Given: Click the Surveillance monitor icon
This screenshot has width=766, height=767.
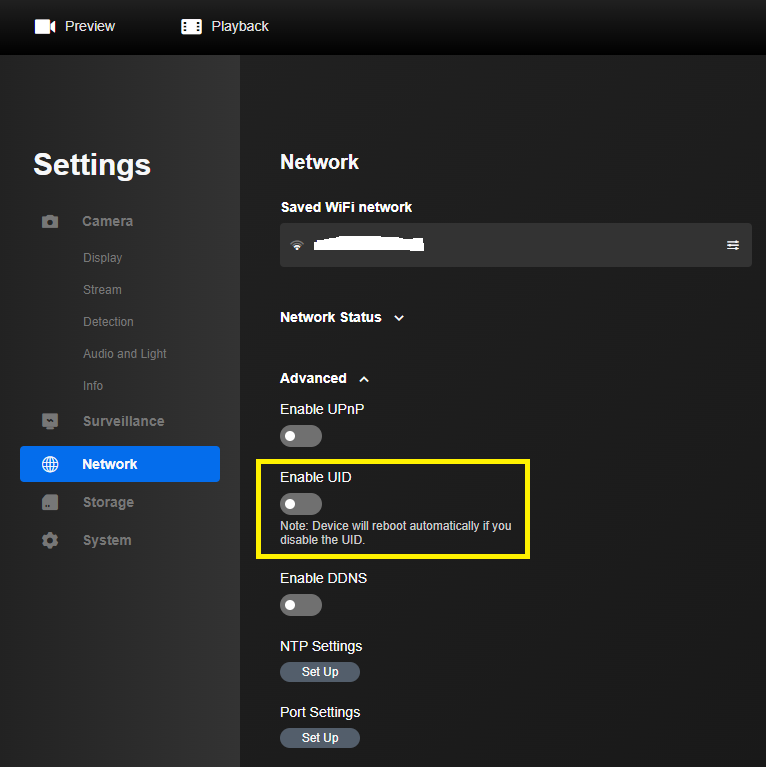Looking at the screenshot, I should [50, 421].
